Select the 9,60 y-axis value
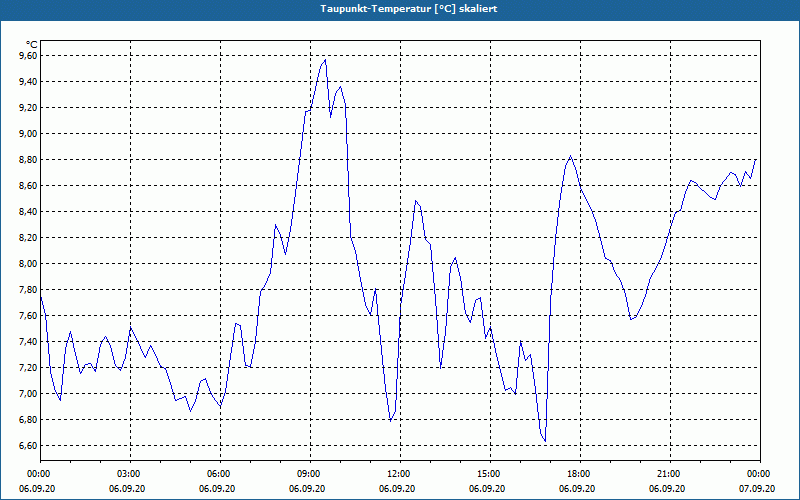The image size is (800, 500). point(27,56)
